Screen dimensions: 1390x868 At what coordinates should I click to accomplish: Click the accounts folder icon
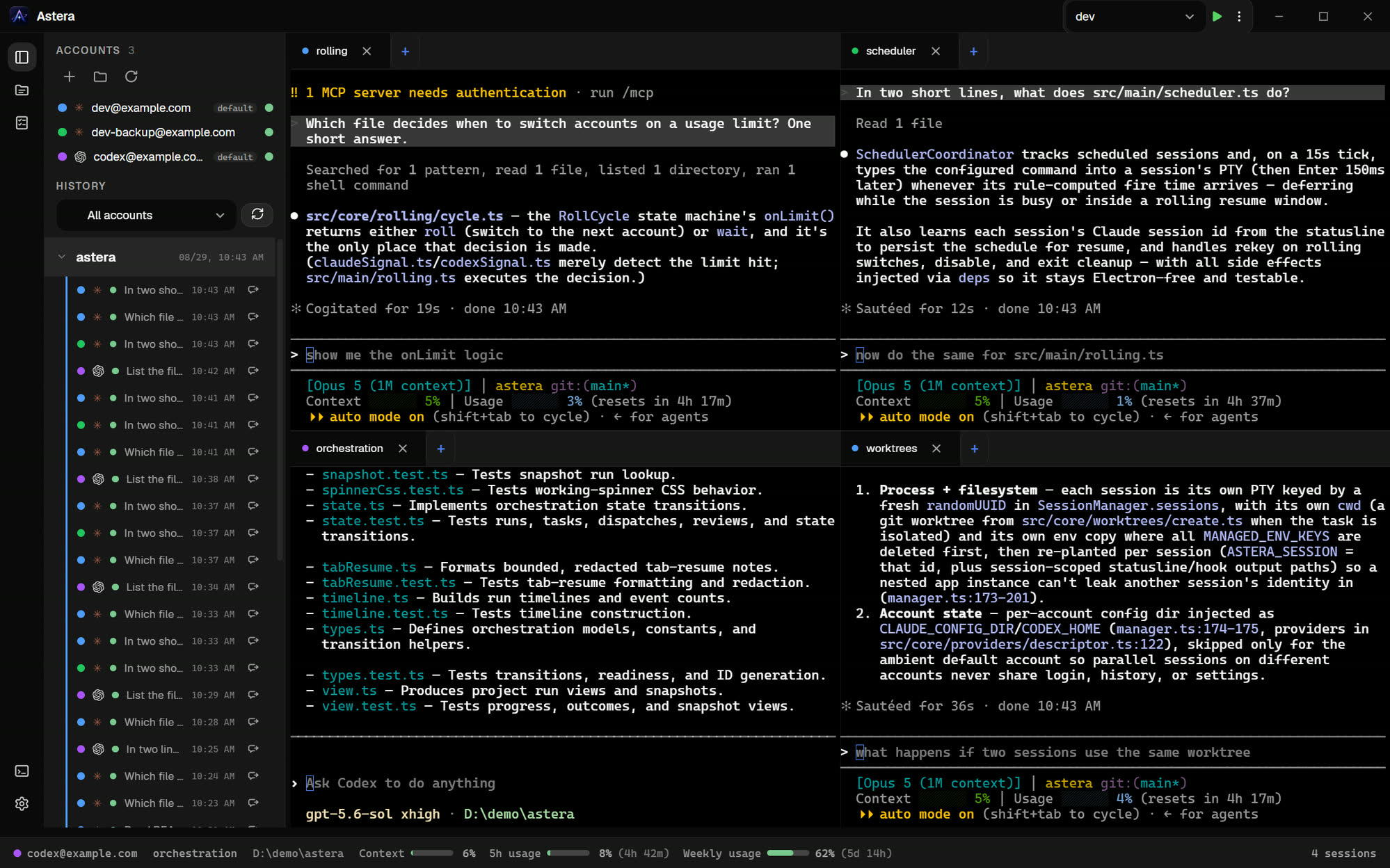100,77
